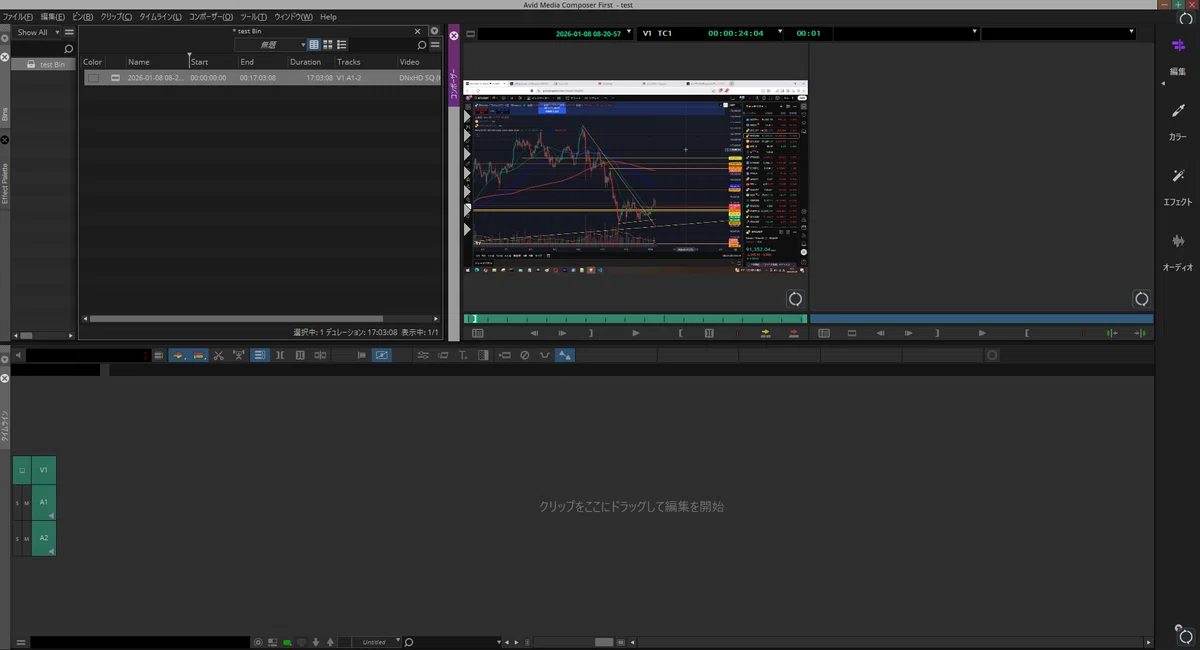The image size is (1200, 650).
Task: Open the クリップ menu
Action: click(x=116, y=17)
